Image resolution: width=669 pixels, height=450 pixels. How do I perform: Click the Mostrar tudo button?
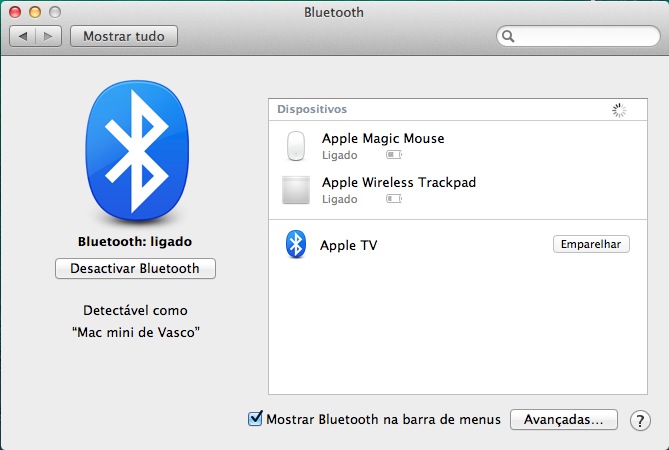tap(124, 36)
